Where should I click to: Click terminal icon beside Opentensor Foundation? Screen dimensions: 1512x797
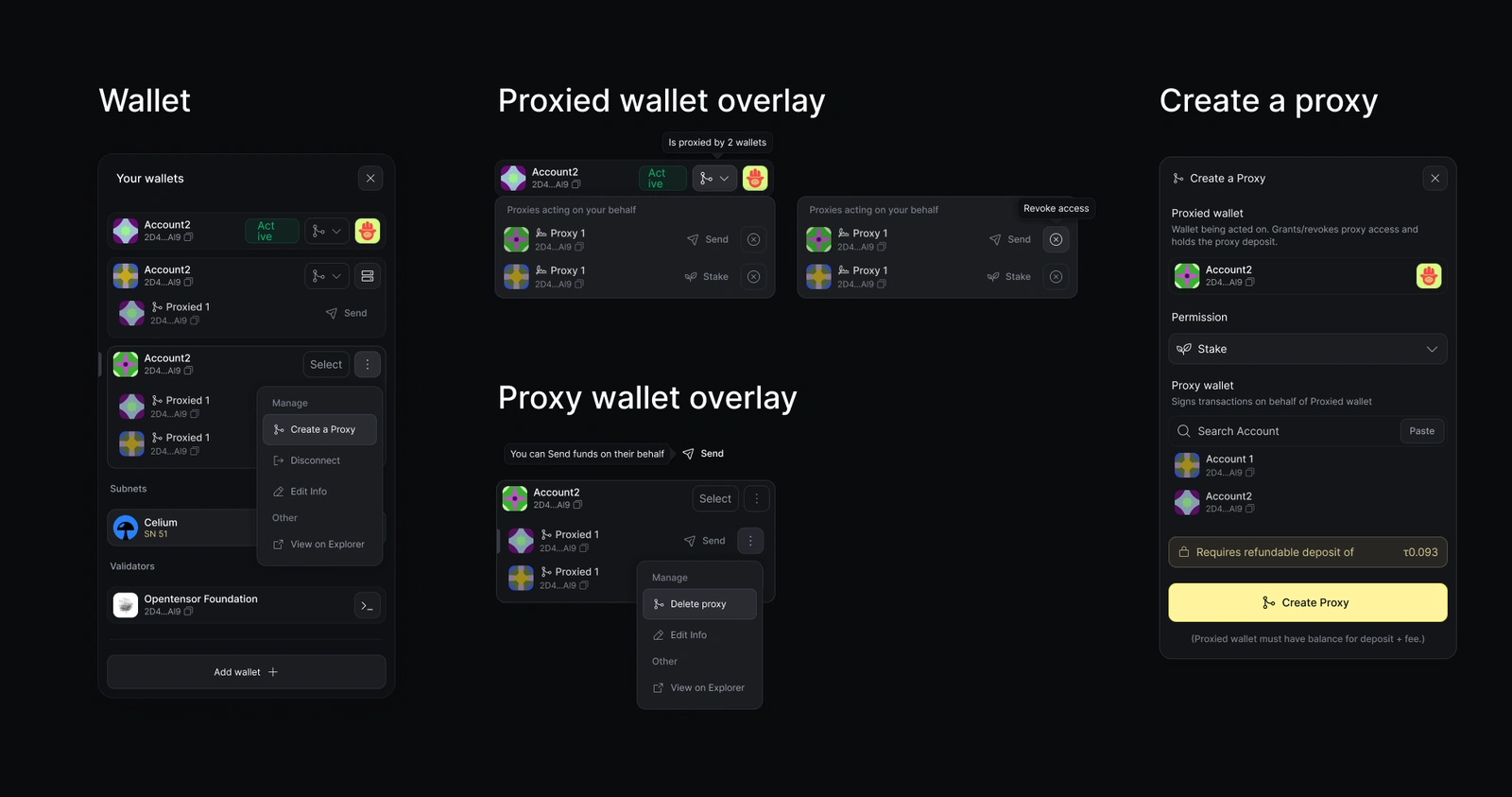367,606
